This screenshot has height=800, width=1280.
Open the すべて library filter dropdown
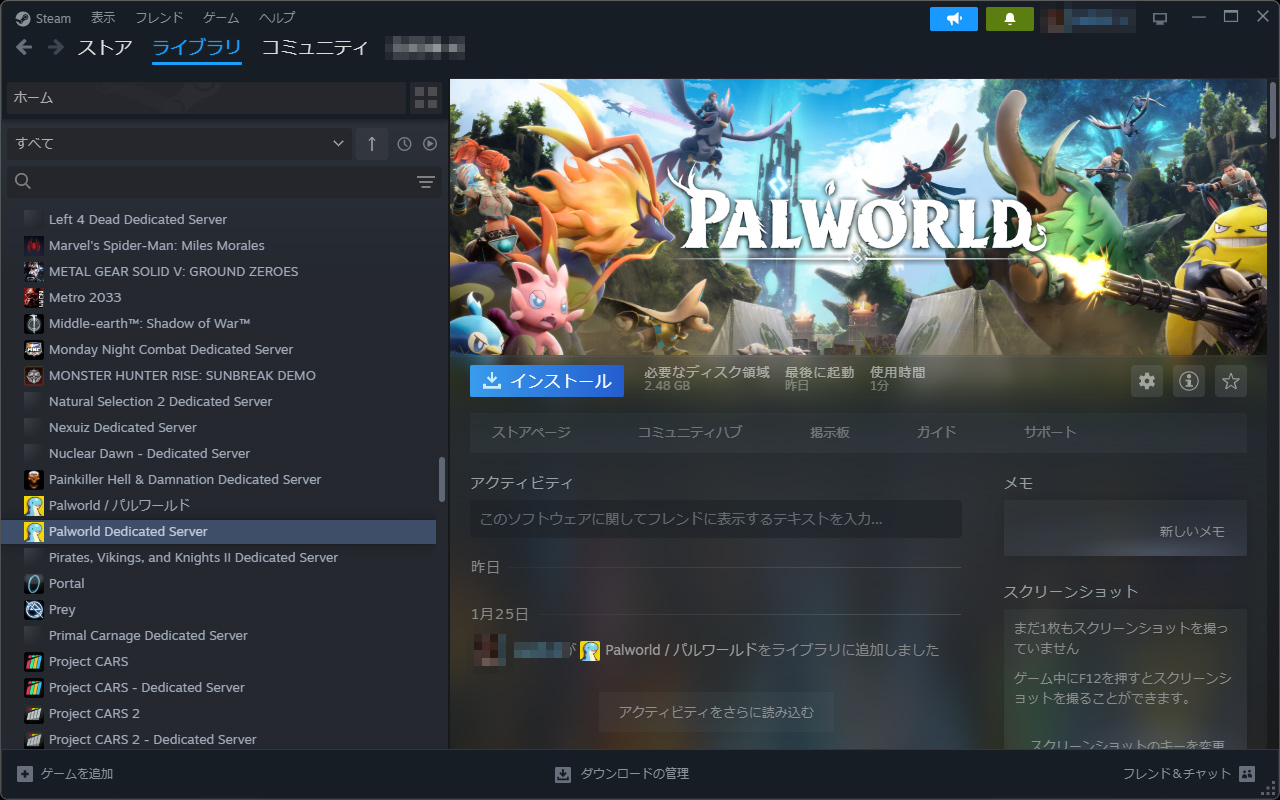(179, 144)
